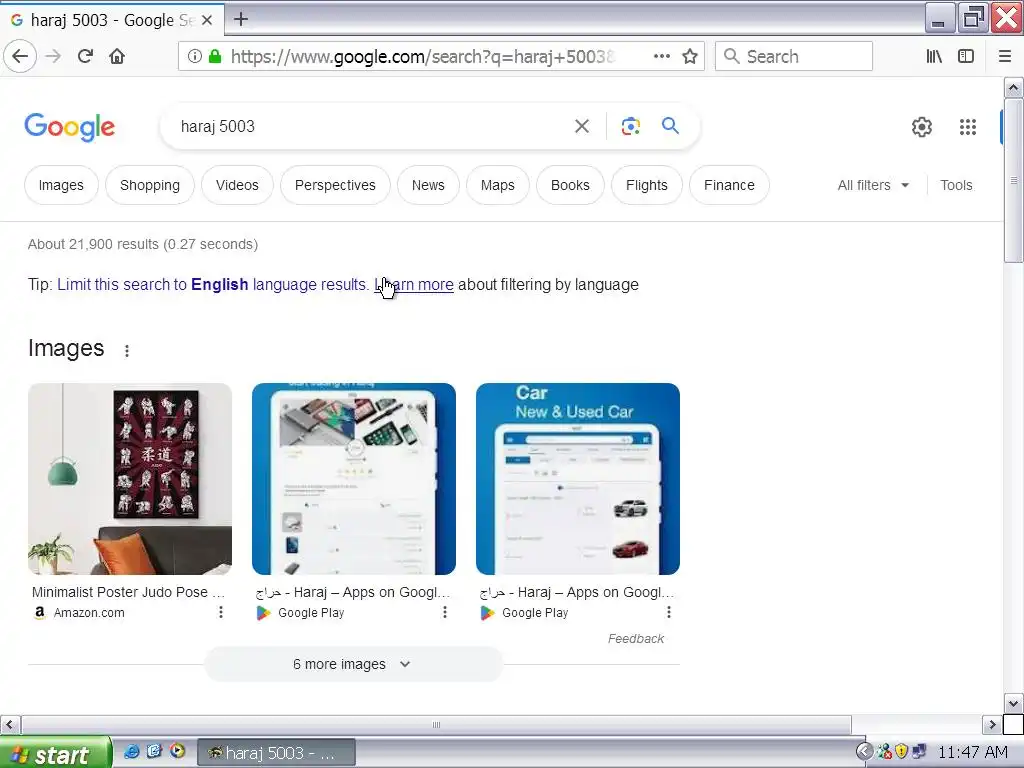Screen dimensions: 1024x768
Task: Click the browser address bar URL
Action: [x=422, y=57]
